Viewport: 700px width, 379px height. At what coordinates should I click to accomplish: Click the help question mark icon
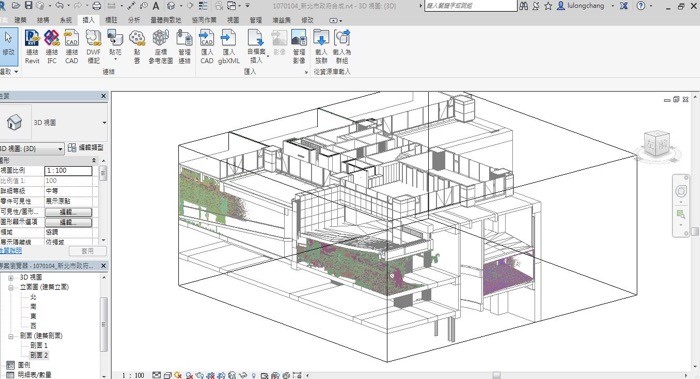coord(641,6)
